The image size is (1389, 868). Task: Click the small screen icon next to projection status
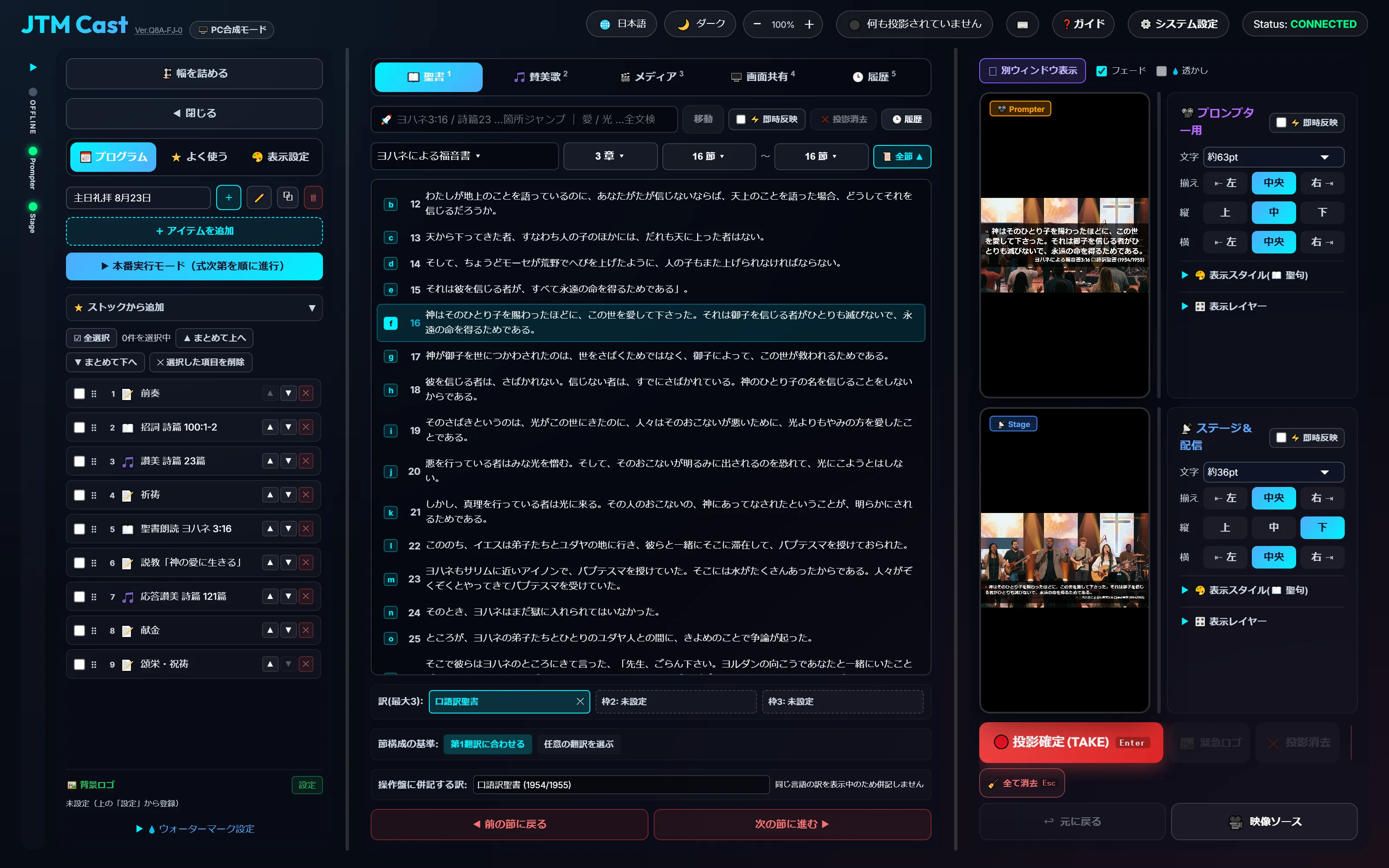tap(1022, 24)
